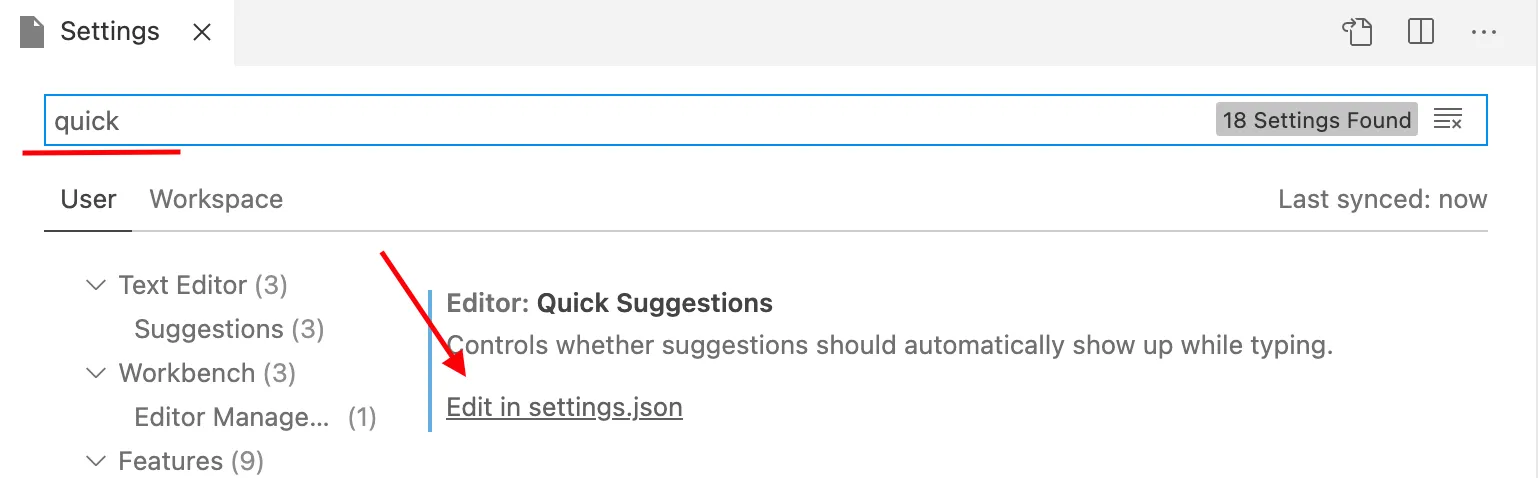Click the Split Editor Right icon
The width and height of the screenshot is (1538, 478).
tap(1420, 32)
